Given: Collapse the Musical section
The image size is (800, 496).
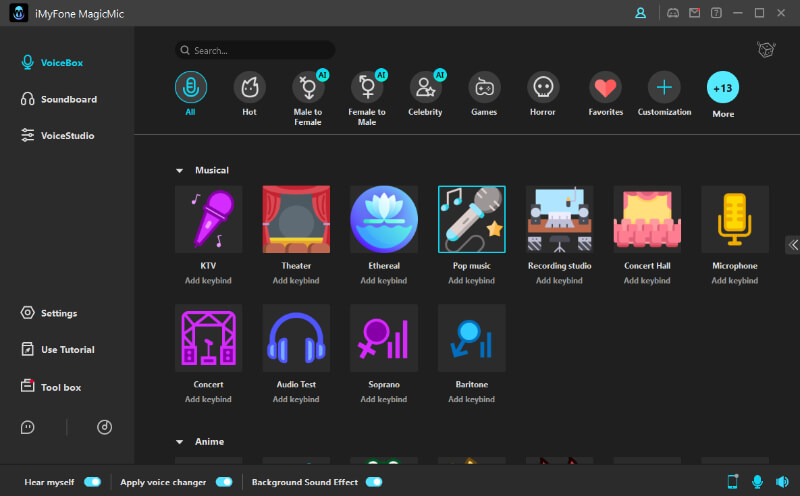Looking at the screenshot, I should coord(180,170).
